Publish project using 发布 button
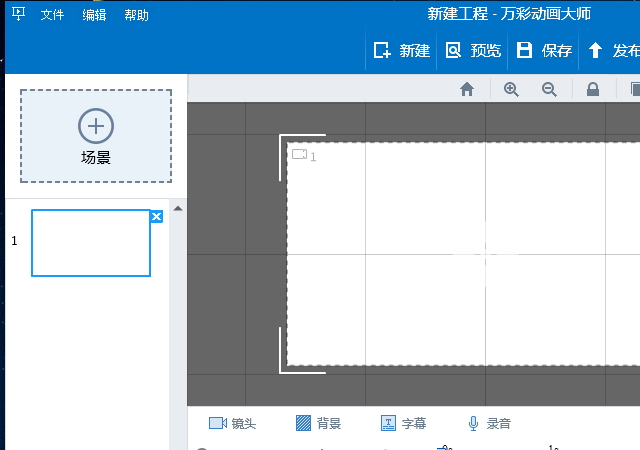The height and width of the screenshot is (450, 640). point(613,51)
